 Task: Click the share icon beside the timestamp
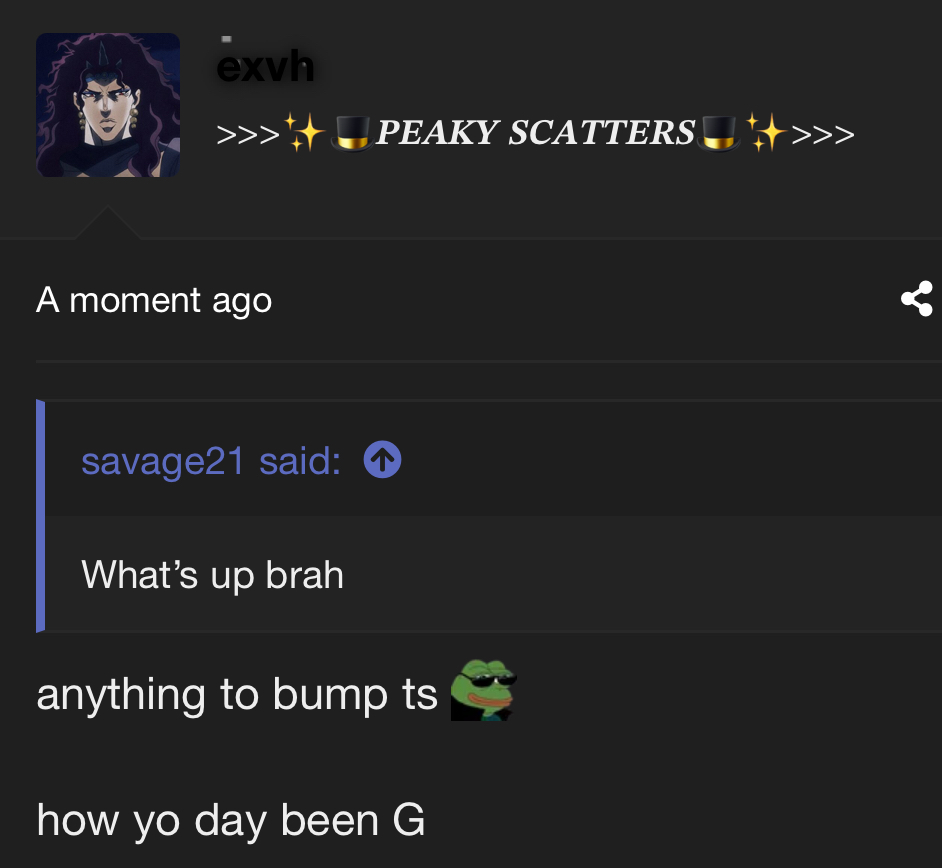coord(917,299)
